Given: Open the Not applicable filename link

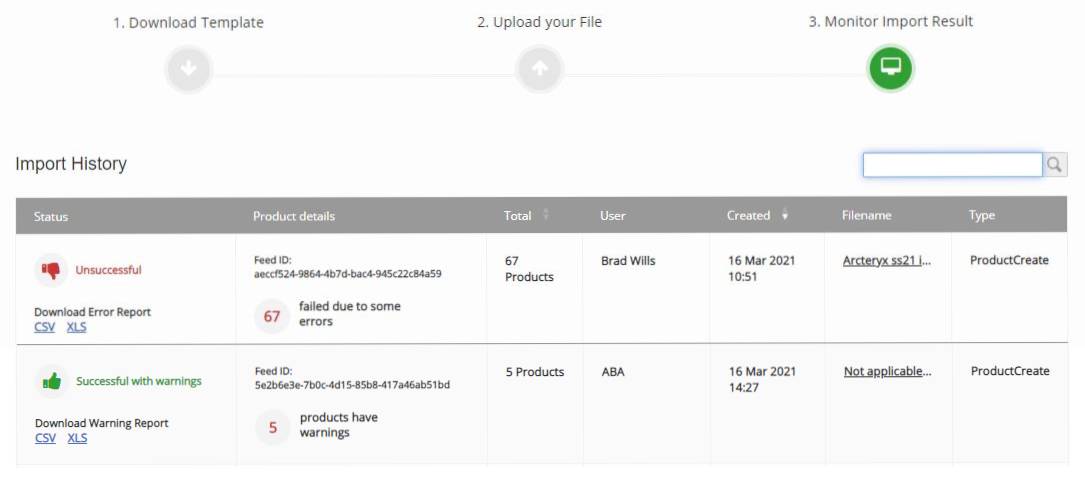Looking at the screenshot, I should click(x=887, y=372).
